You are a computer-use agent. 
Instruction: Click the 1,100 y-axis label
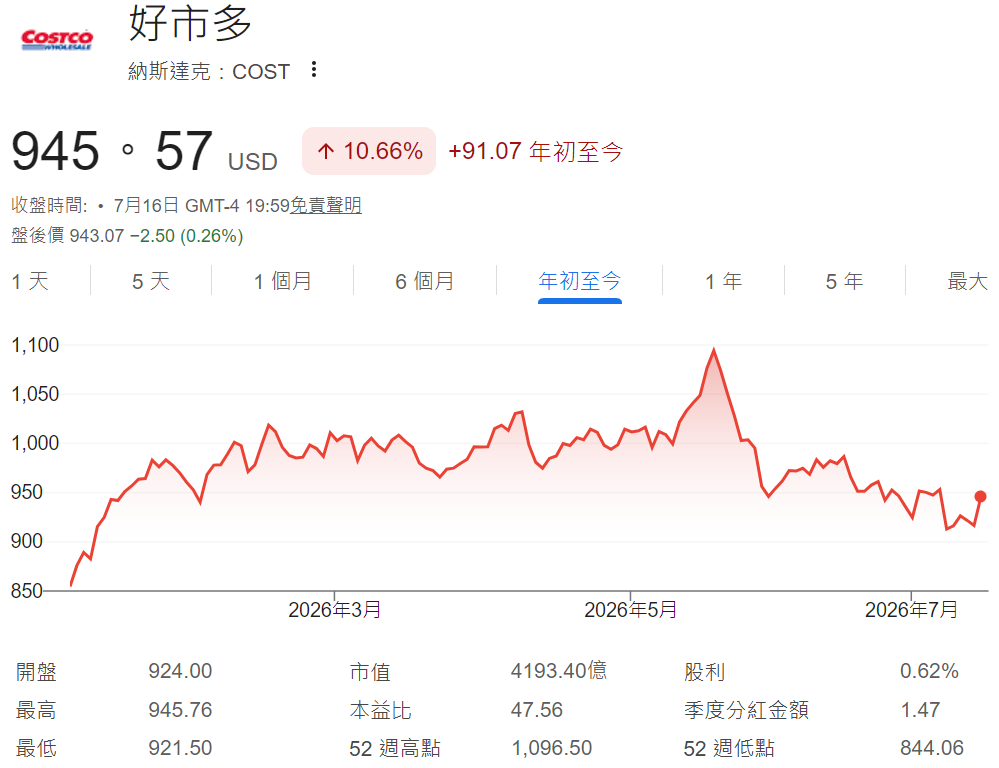click(35, 345)
